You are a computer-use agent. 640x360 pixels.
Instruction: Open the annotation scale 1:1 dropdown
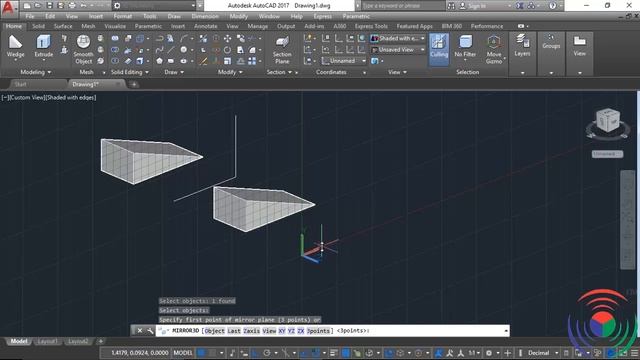[x=474, y=353]
